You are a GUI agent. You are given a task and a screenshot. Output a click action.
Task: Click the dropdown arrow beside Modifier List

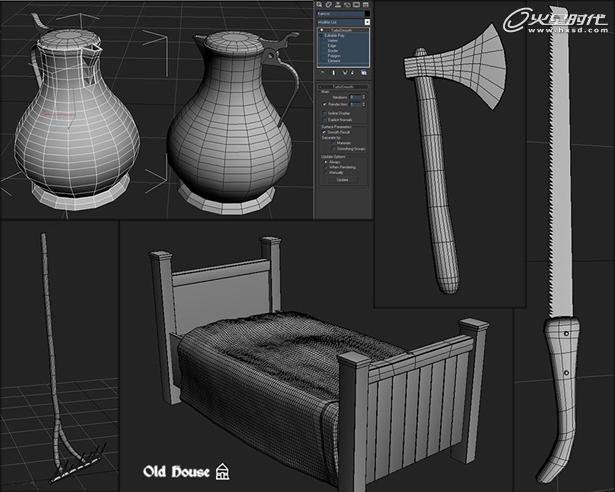point(367,22)
